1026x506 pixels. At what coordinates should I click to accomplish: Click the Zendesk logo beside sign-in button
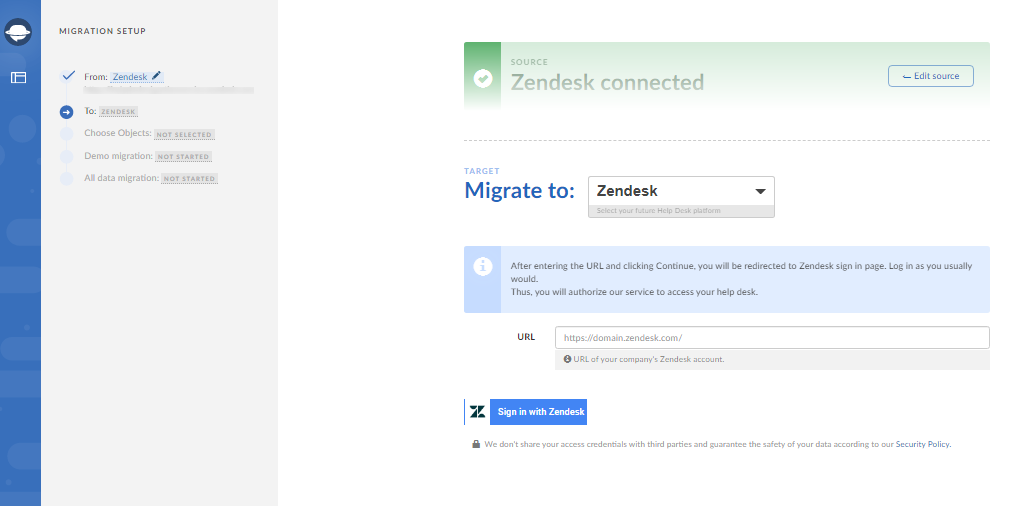coord(478,412)
